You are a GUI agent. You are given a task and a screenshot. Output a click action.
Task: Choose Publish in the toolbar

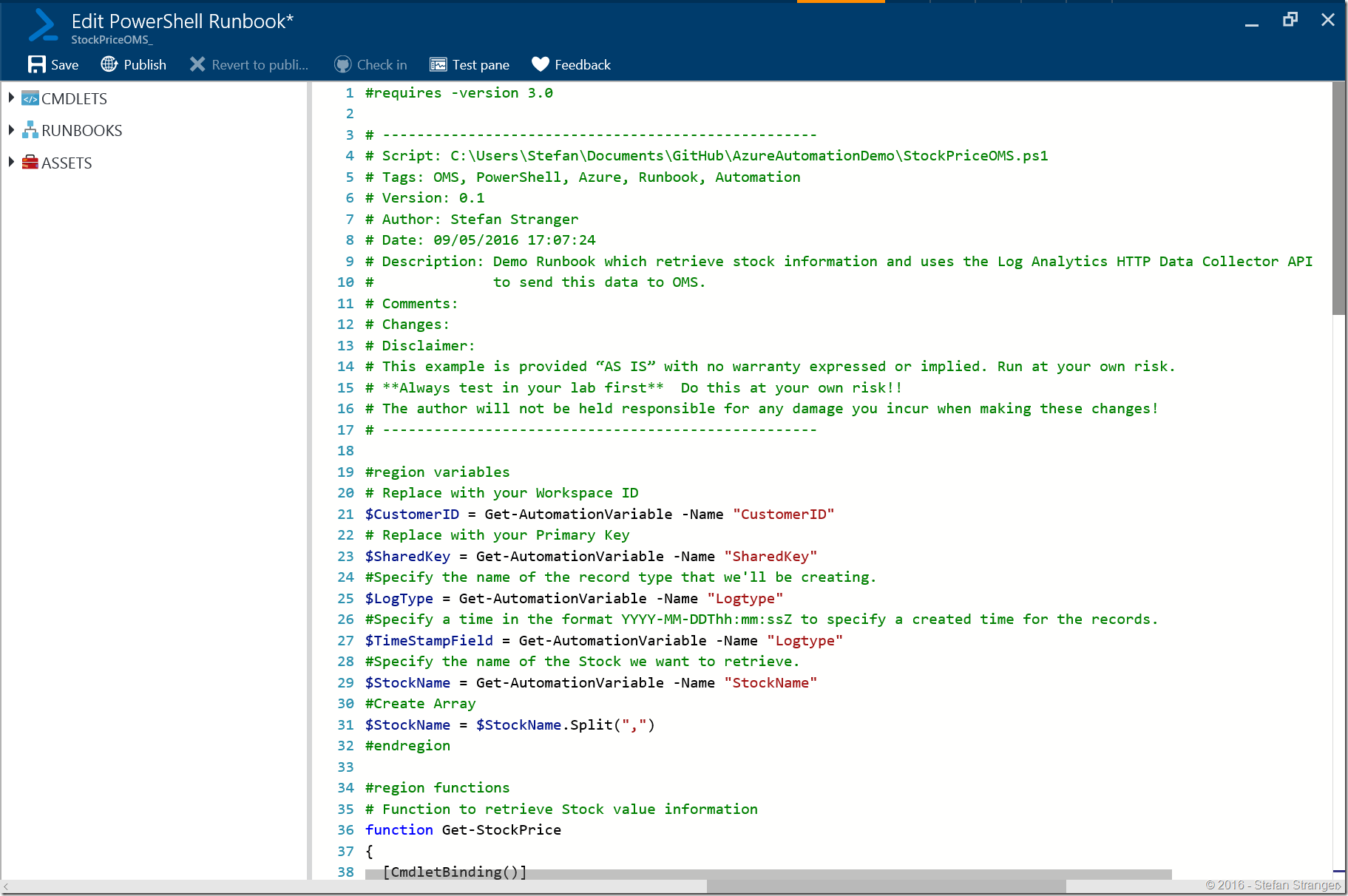(x=145, y=65)
